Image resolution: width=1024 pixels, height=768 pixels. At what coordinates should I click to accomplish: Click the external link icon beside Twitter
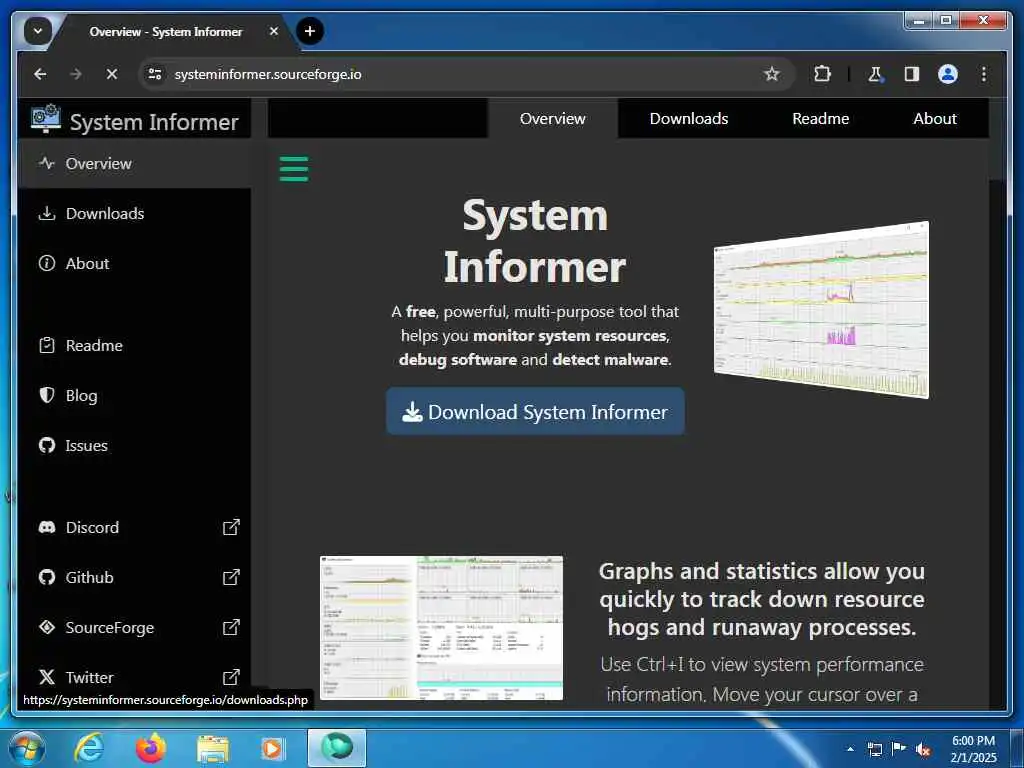[231, 677]
